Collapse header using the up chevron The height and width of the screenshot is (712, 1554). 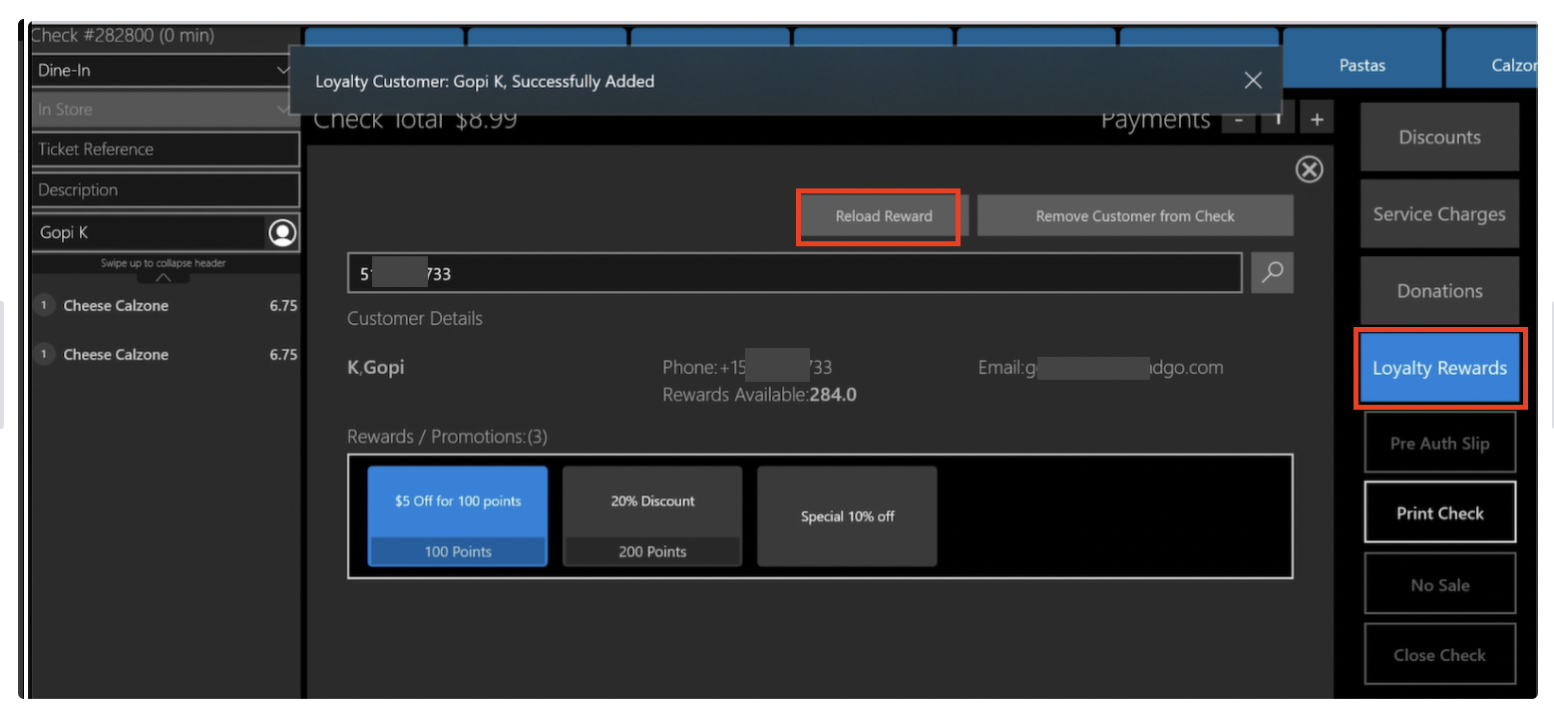pos(163,278)
